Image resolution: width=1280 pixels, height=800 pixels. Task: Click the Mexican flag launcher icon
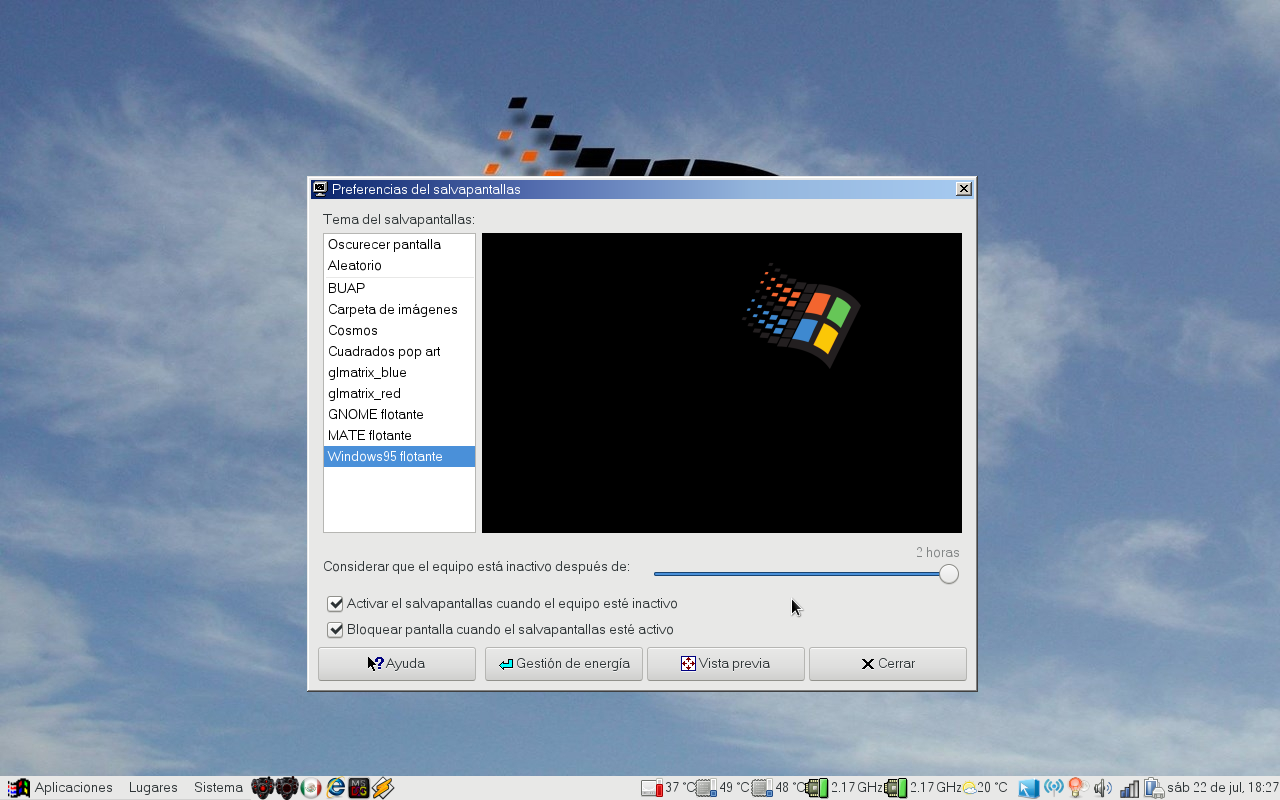311,788
